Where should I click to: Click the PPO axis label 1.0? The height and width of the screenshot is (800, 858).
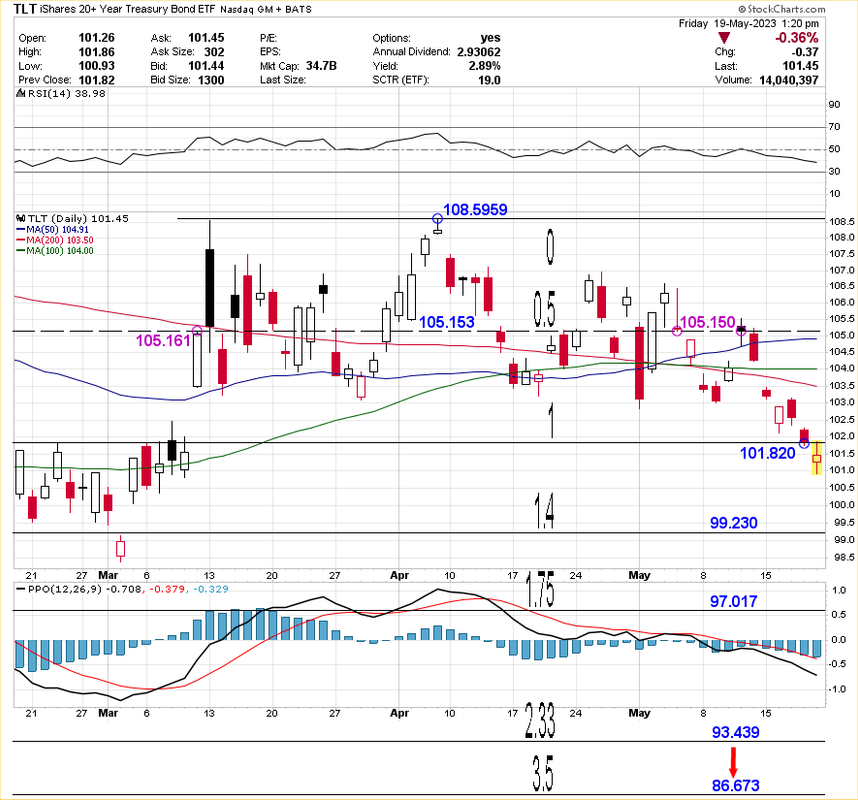[x=839, y=590]
